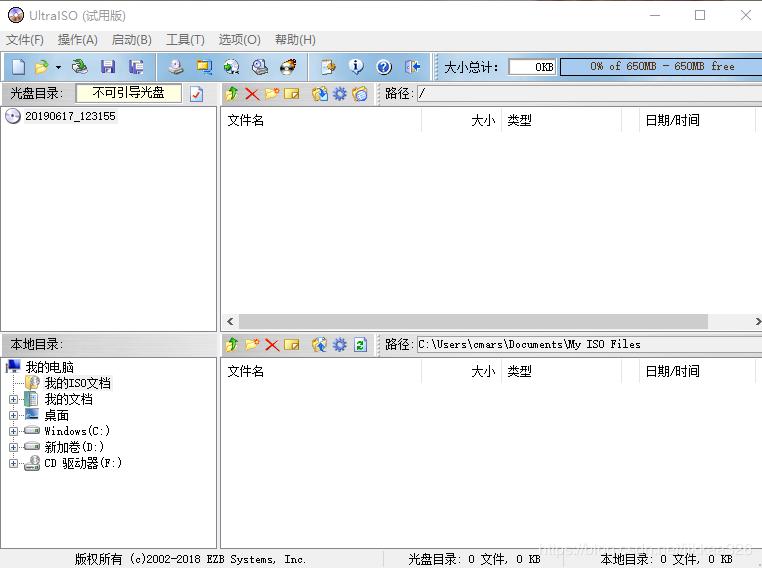Expand the Windows(C:) tree node
The height and width of the screenshot is (568, 762).
pos(13,431)
